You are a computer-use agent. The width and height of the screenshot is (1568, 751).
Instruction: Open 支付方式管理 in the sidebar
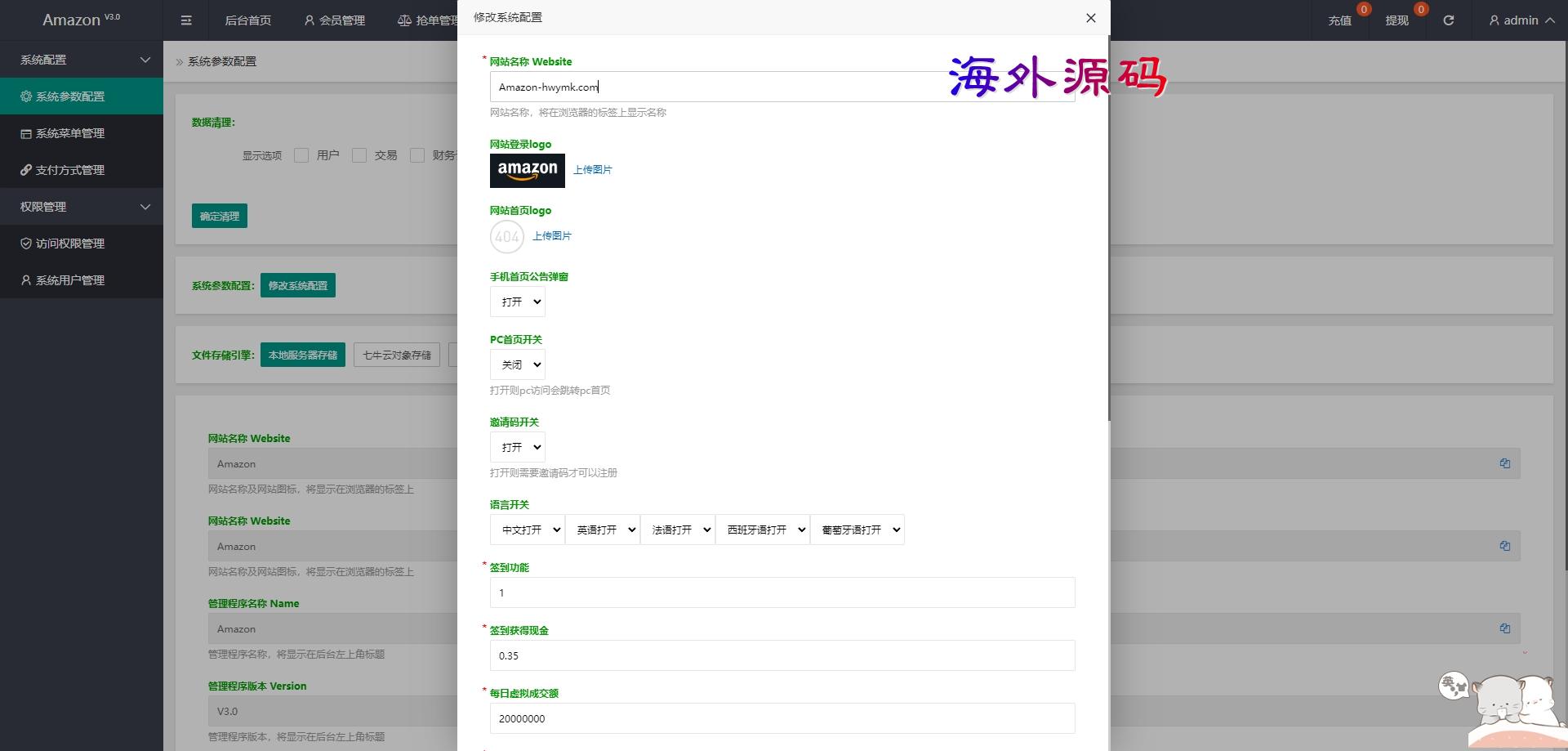82,170
